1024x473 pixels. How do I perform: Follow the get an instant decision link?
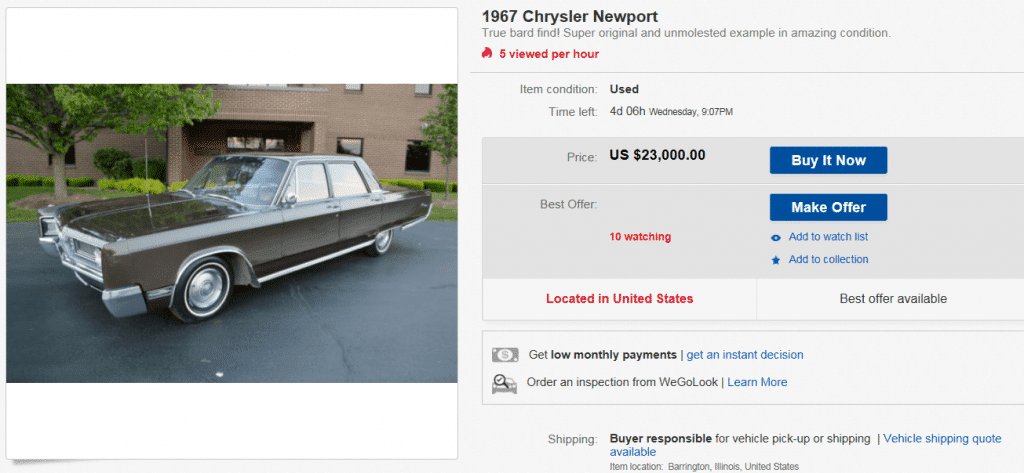[745, 355]
